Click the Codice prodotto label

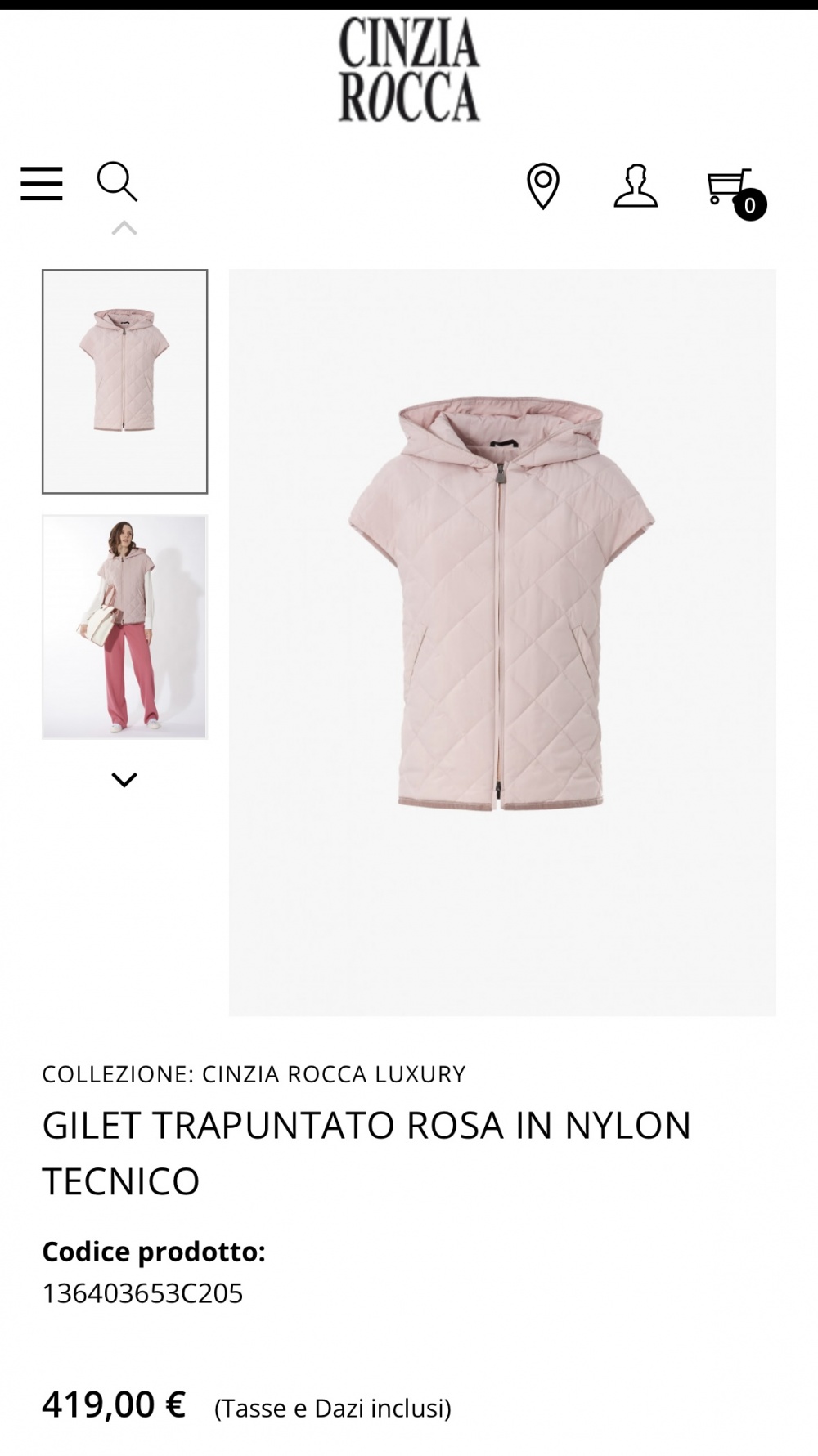point(154,1252)
